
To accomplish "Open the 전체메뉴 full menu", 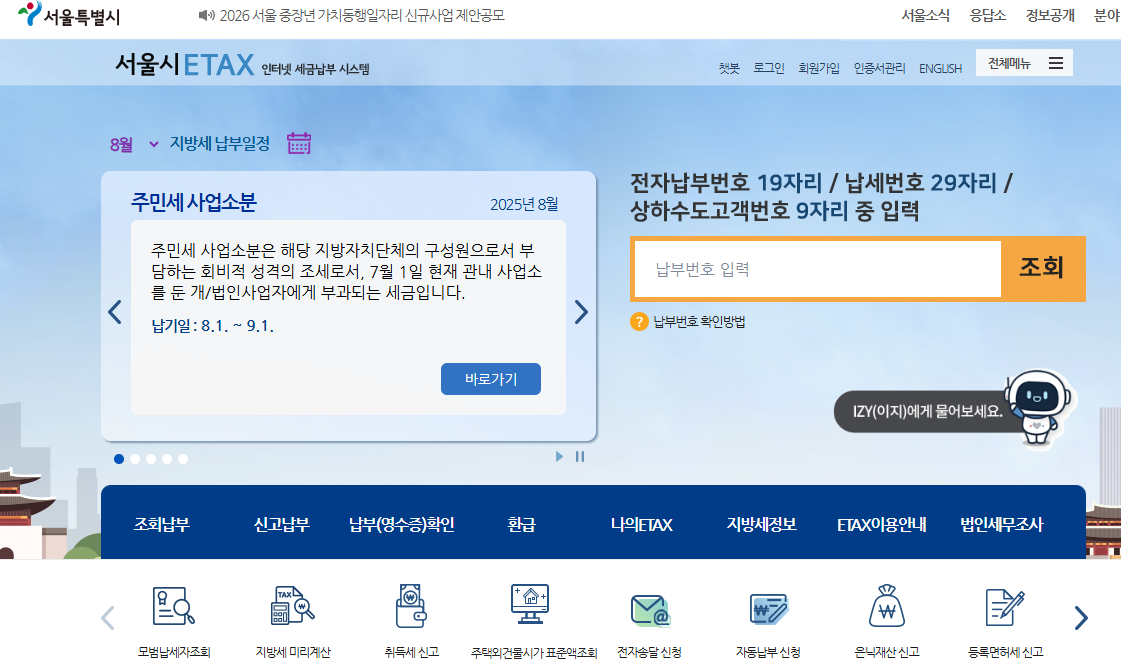I will 1024,63.
